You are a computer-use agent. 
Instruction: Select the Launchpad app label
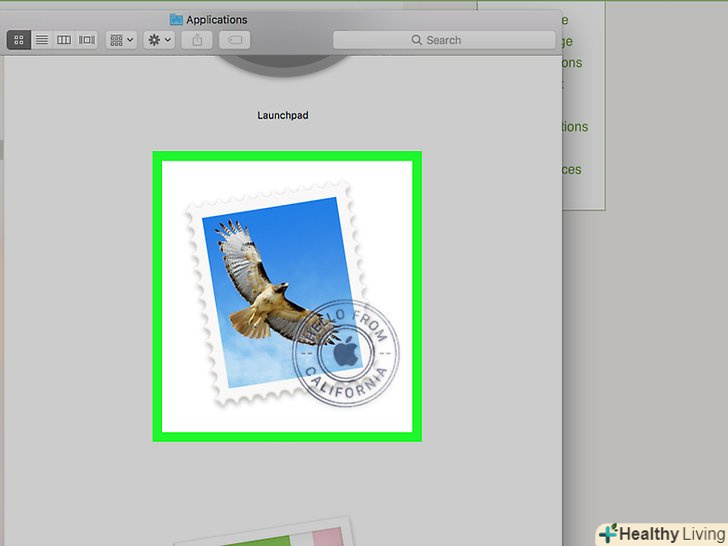283,115
